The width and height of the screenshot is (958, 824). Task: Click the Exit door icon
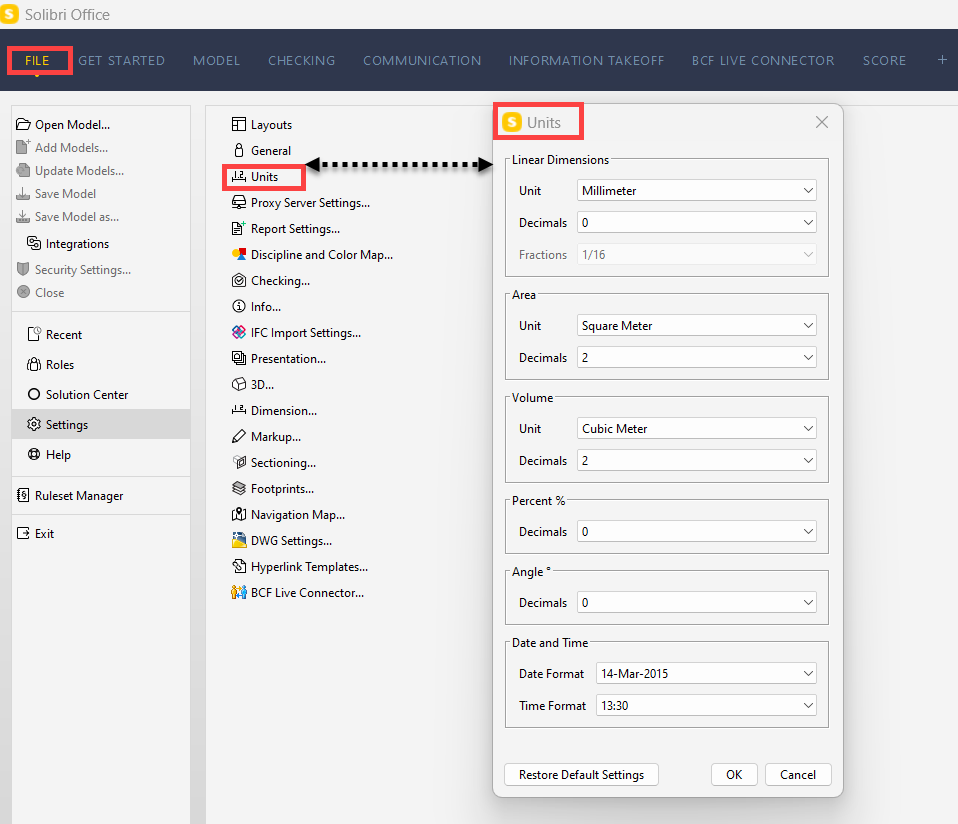pos(23,533)
